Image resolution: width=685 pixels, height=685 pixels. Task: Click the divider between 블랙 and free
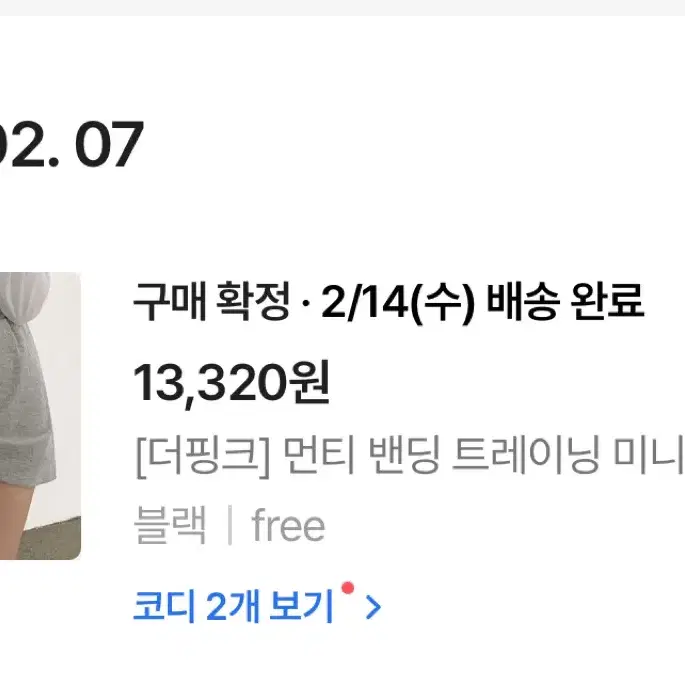point(230,525)
